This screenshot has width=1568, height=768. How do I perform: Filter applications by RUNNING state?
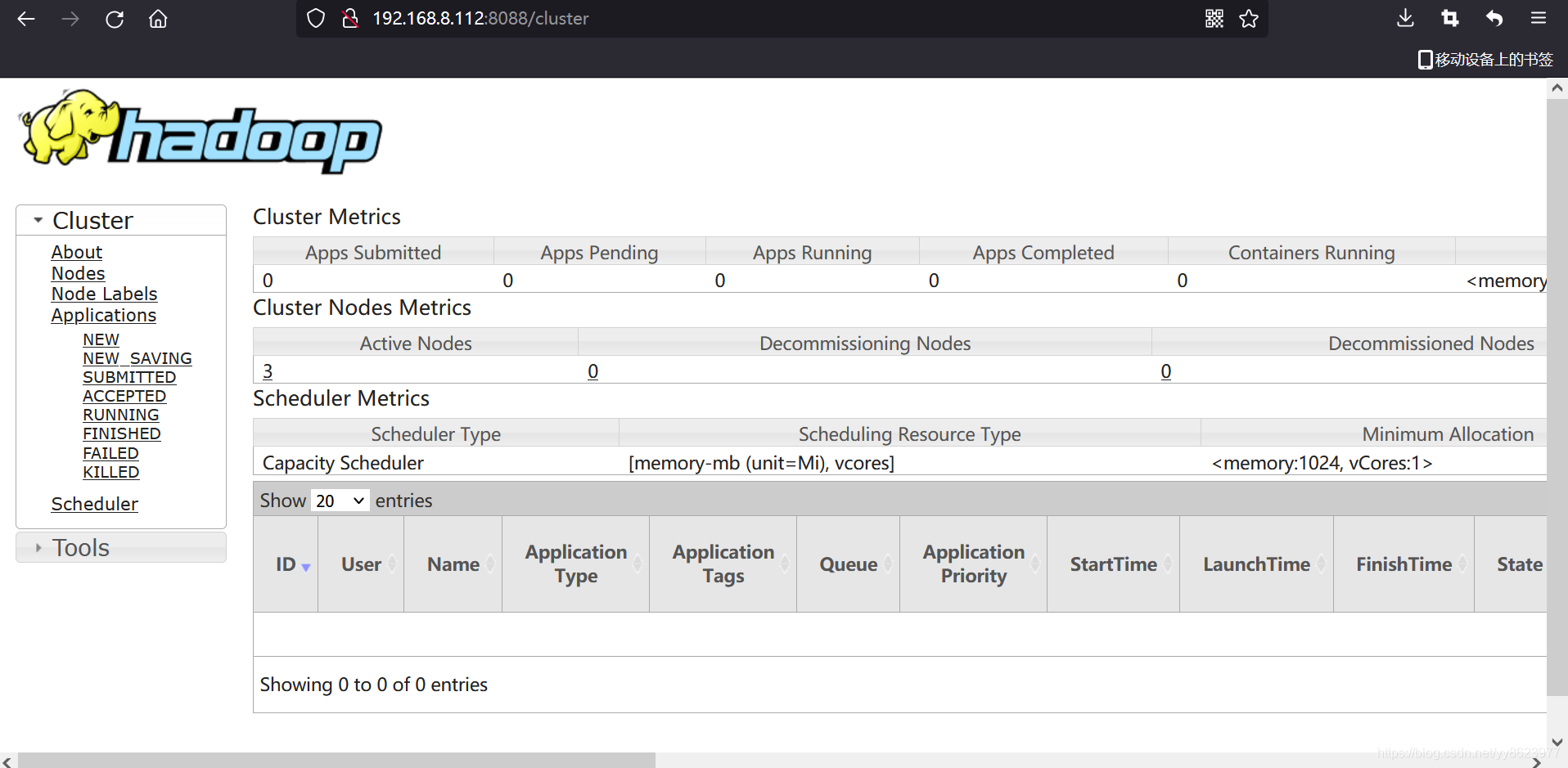pos(121,415)
